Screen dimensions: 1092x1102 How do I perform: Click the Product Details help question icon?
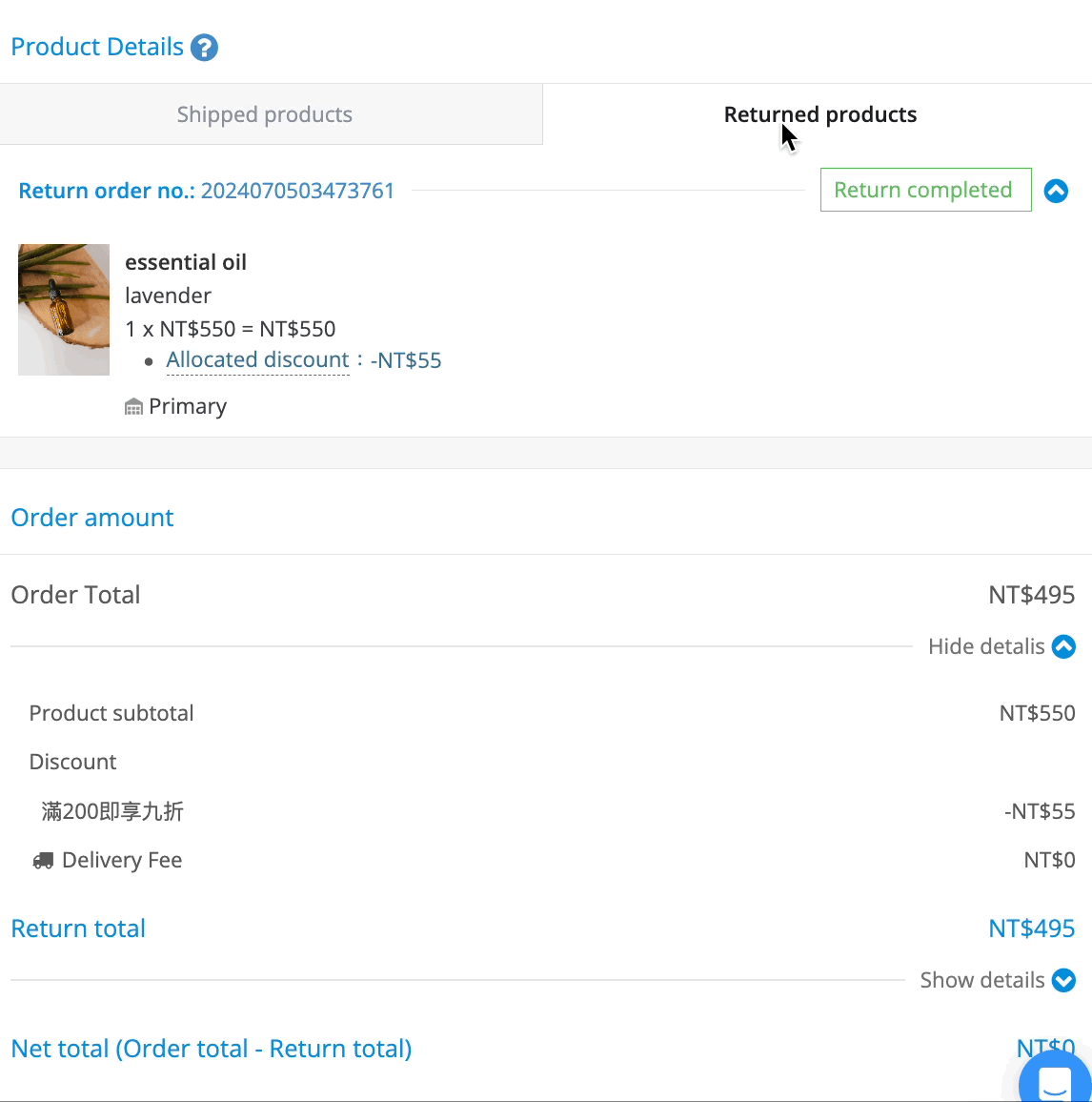pyautogui.click(x=205, y=48)
